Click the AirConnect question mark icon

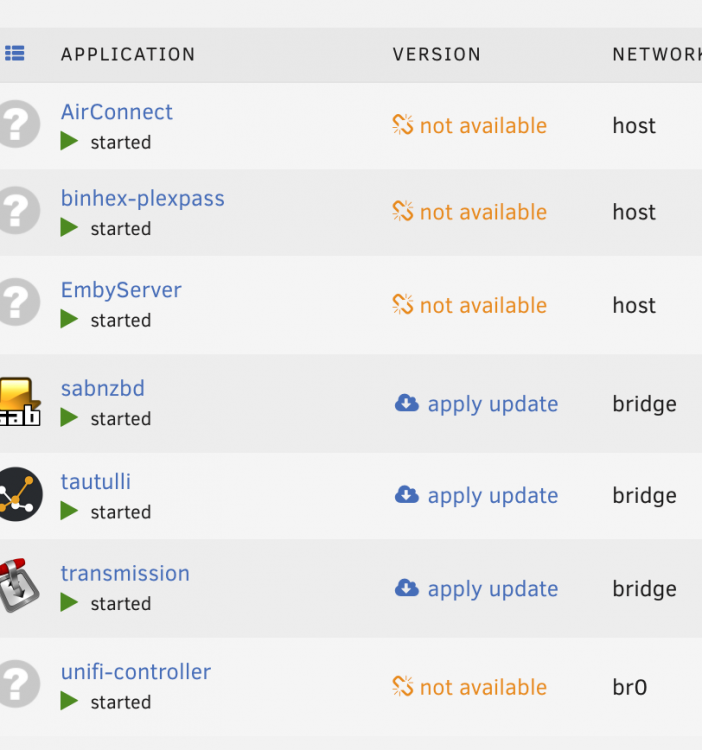coord(19,124)
